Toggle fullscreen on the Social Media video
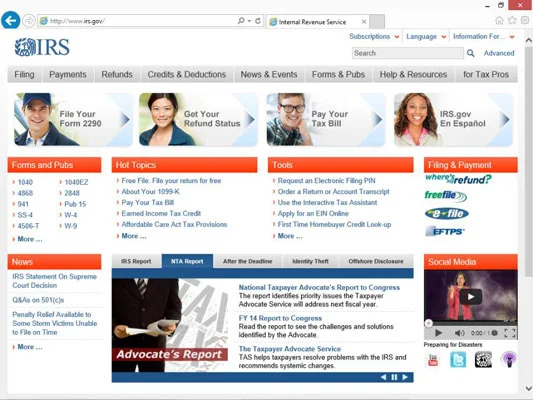Viewport: 533px width, 400px height. [510, 333]
